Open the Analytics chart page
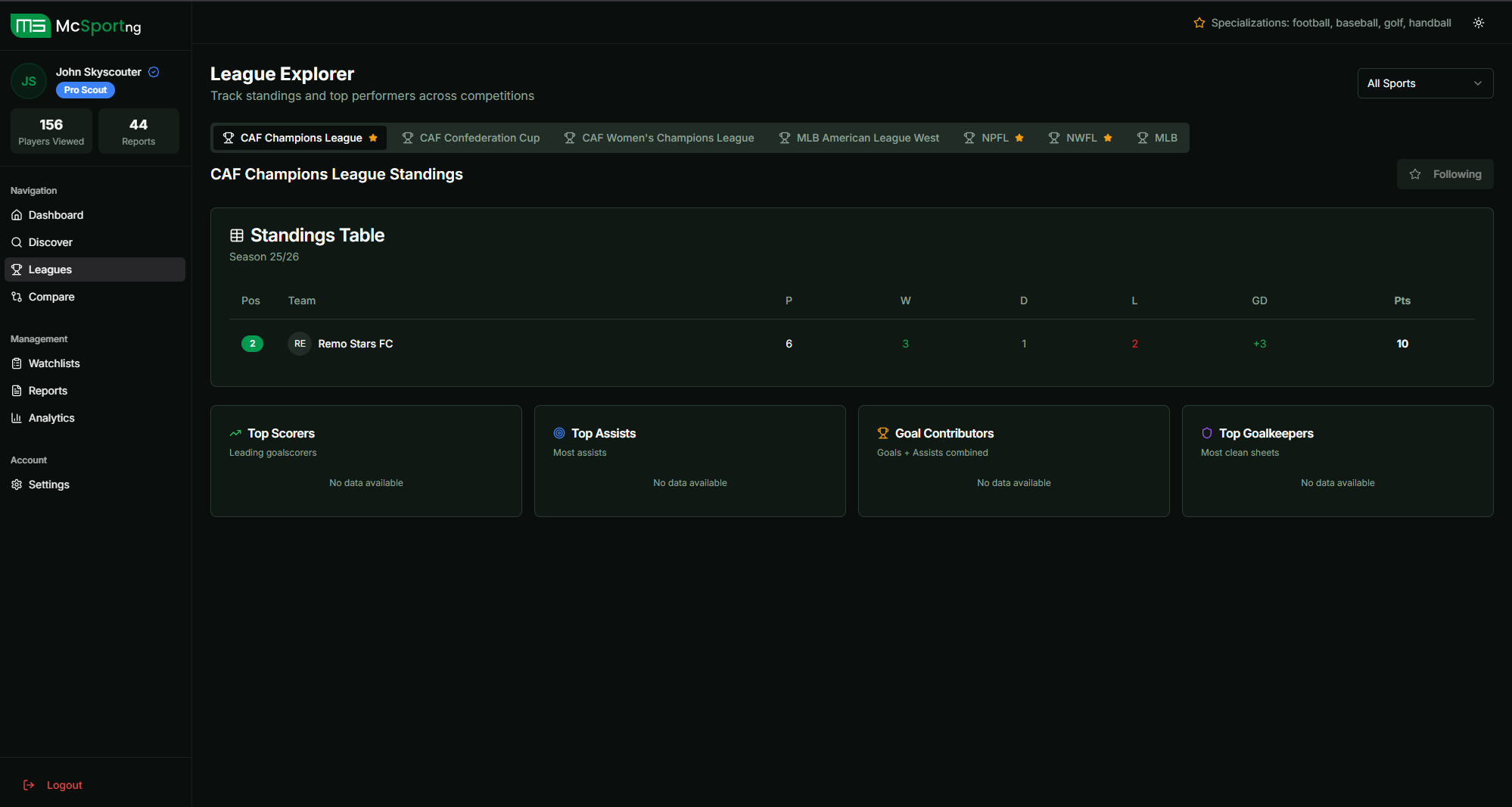This screenshot has height=807, width=1512. [51, 418]
